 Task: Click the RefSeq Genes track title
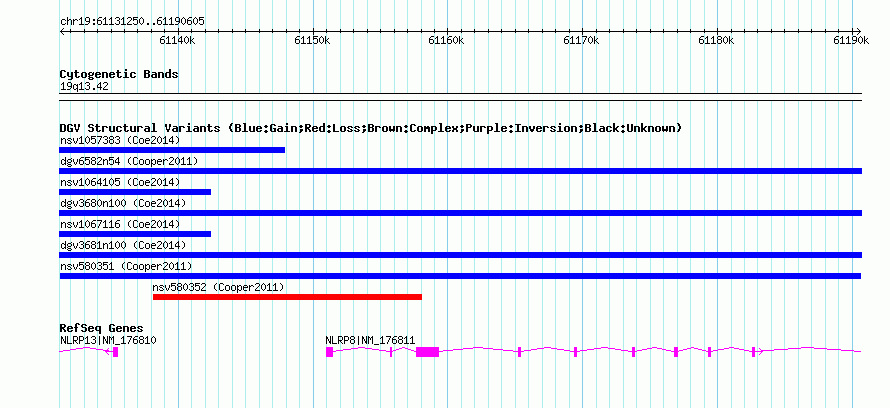click(101, 329)
